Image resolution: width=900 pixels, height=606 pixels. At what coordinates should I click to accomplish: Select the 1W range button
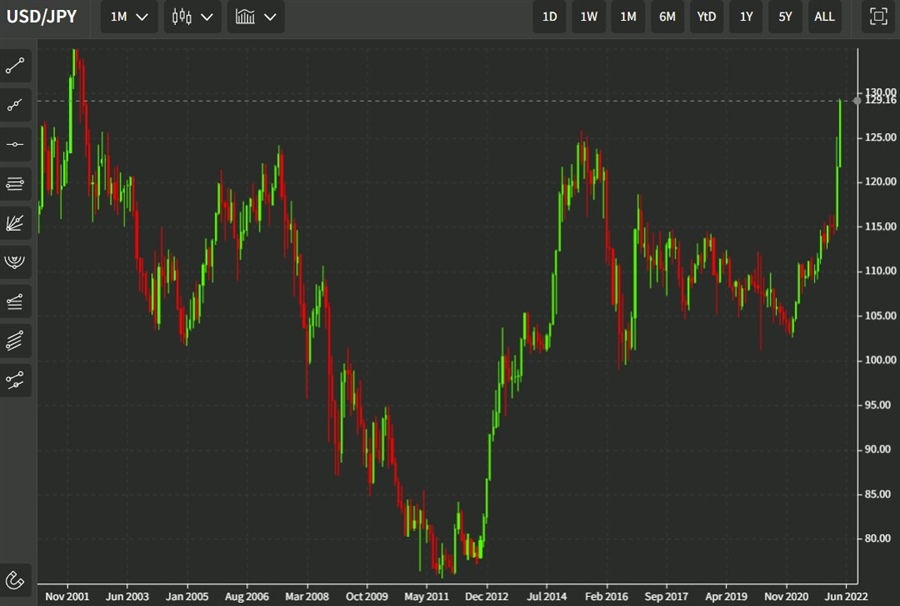click(x=589, y=17)
